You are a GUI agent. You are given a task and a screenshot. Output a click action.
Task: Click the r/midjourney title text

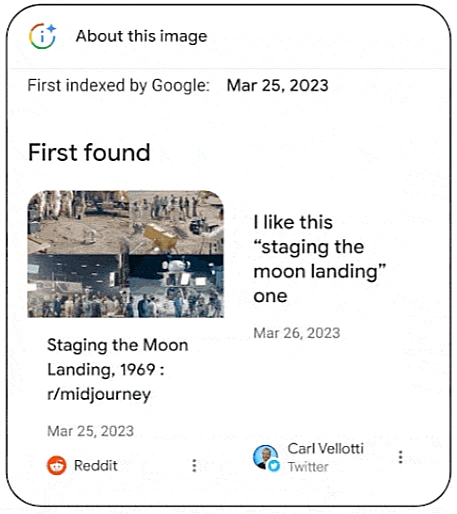pos(99,394)
